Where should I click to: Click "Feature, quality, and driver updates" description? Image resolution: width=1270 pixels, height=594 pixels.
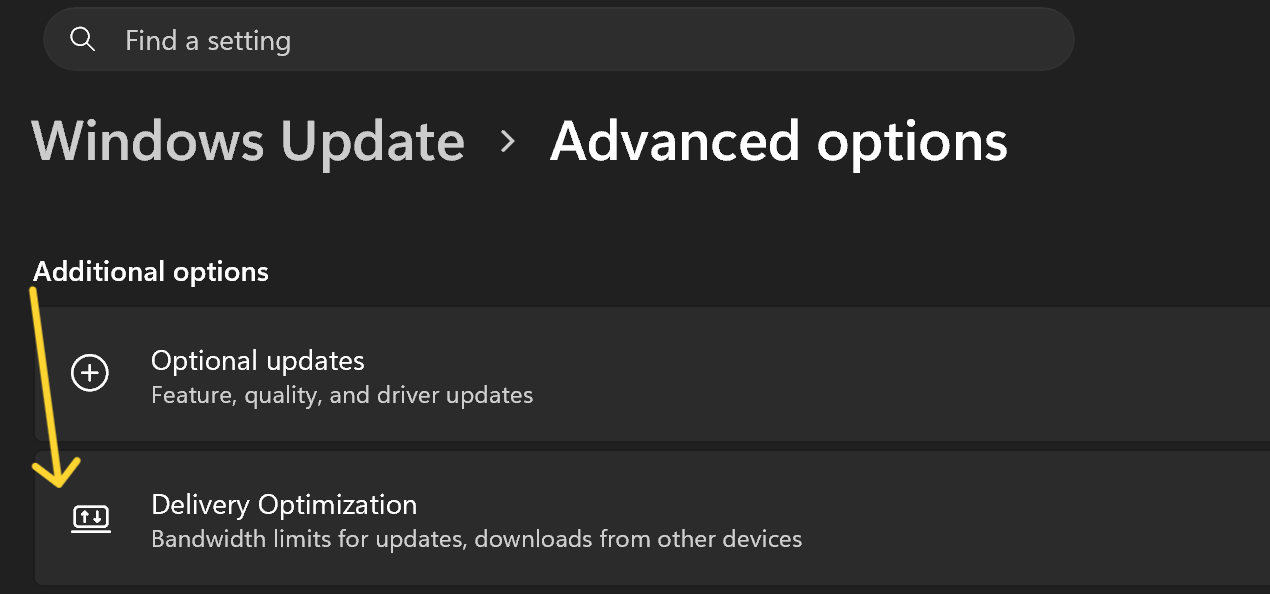(341, 395)
